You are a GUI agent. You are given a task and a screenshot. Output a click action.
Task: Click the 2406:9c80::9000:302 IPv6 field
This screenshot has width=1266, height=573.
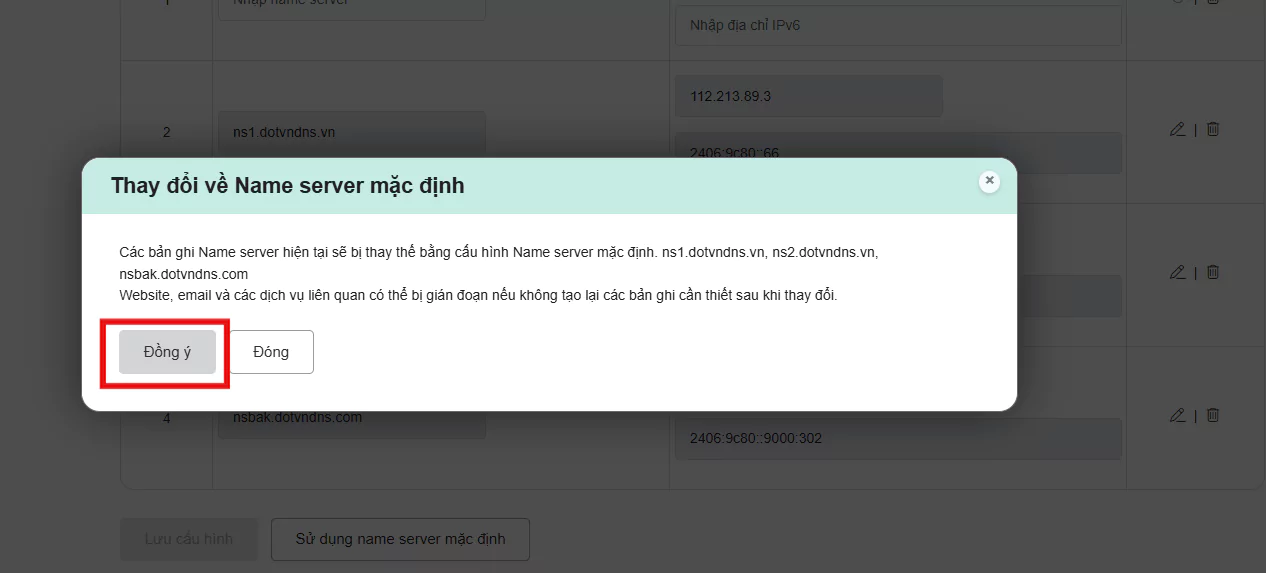898,438
